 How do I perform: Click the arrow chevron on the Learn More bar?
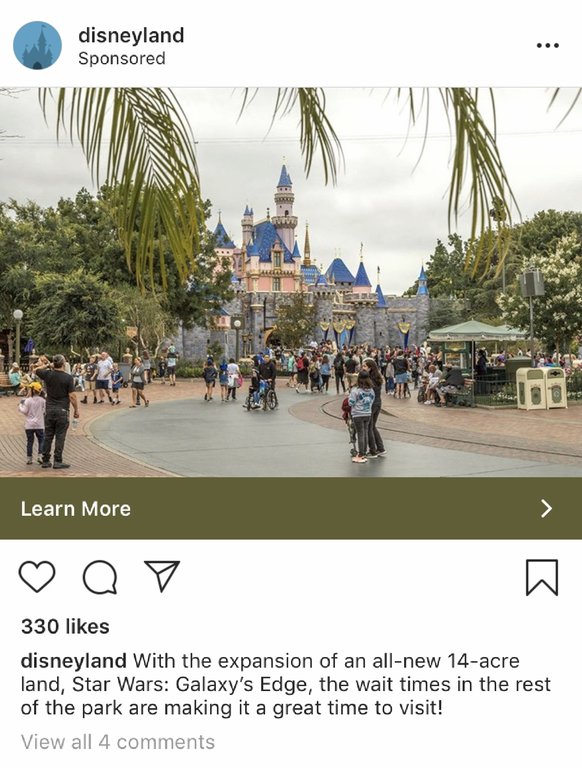click(546, 508)
